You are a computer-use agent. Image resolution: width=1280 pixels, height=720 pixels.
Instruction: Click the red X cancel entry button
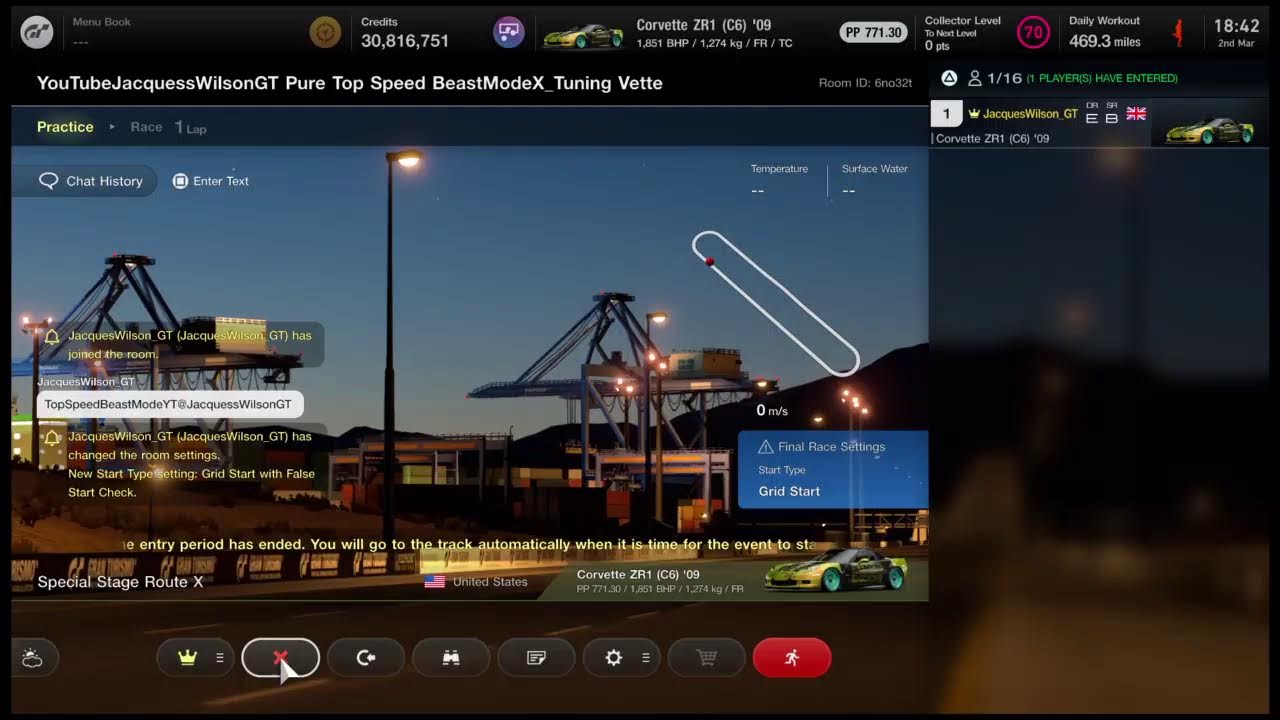coord(281,658)
